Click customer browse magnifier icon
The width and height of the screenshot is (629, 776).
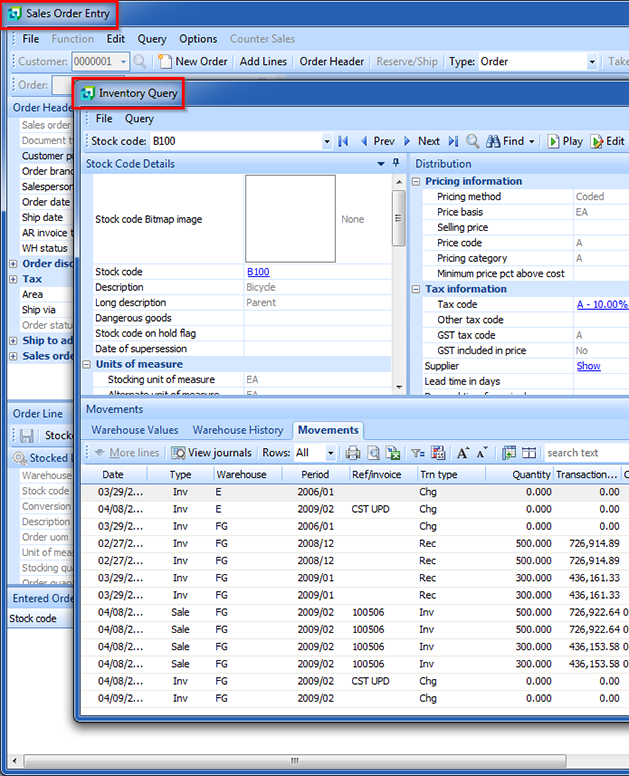[x=140, y=62]
